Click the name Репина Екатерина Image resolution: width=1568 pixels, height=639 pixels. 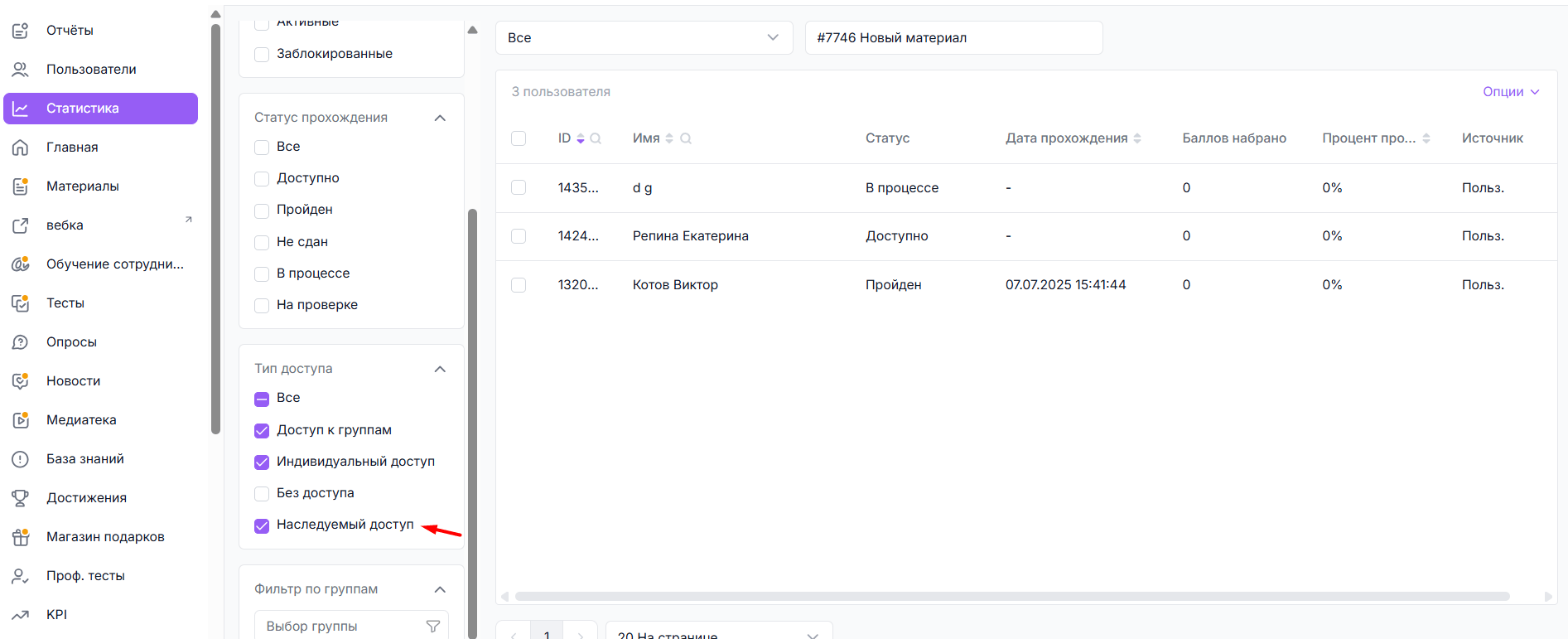tap(691, 236)
